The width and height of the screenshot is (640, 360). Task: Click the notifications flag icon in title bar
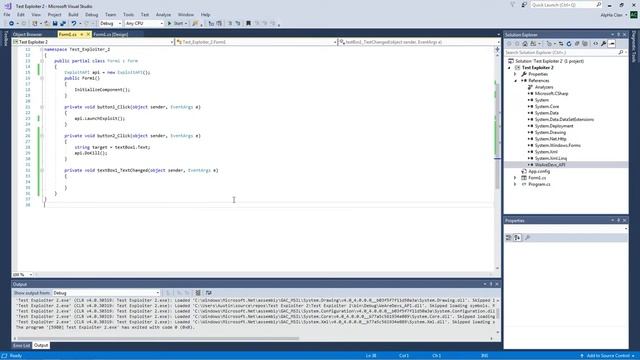(x=513, y=5)
